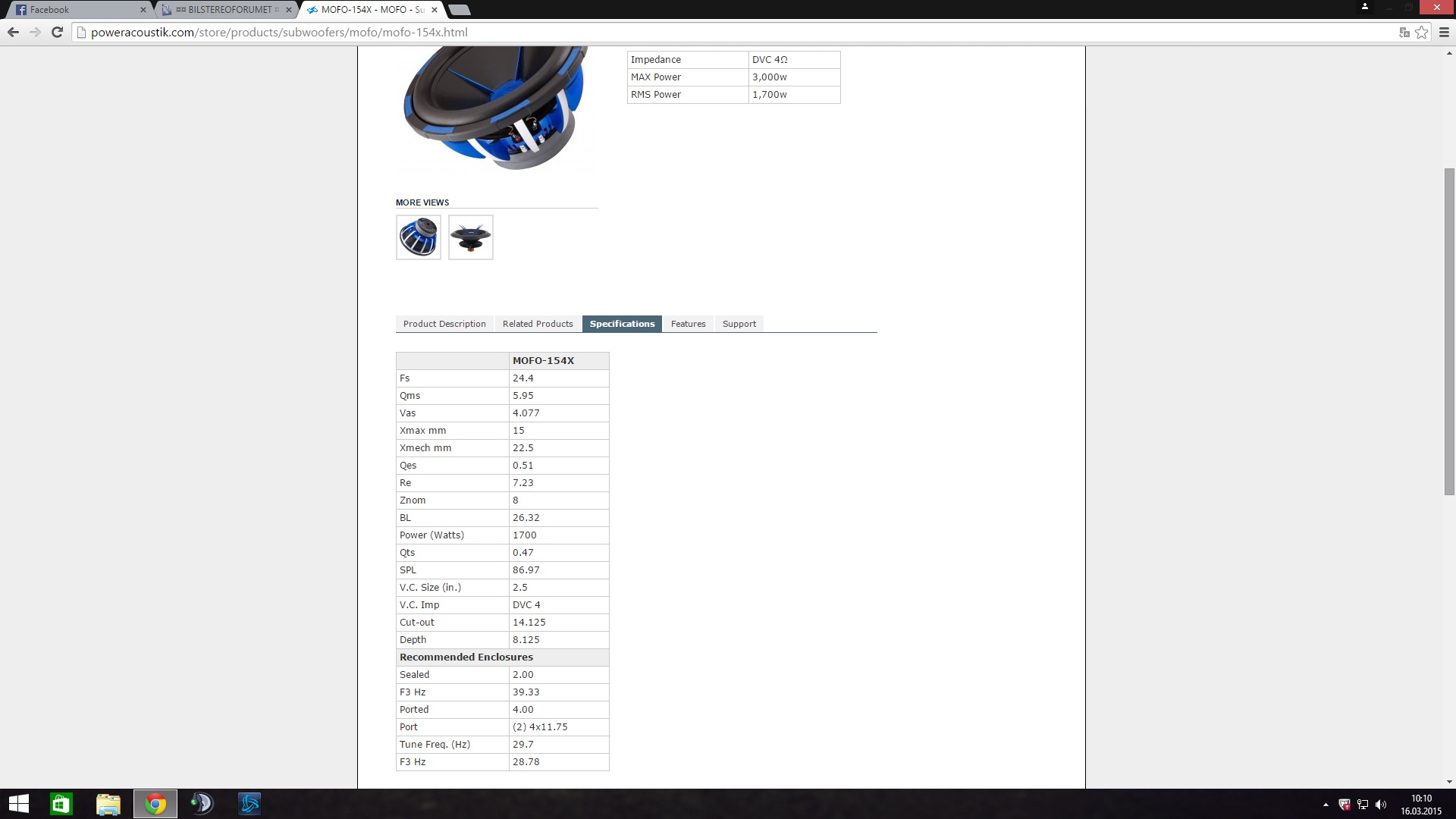Image resolution: width=1456 pixels, height=819 pixels.
Task: Click the Qes value 0.51
Action: point(523,466)
